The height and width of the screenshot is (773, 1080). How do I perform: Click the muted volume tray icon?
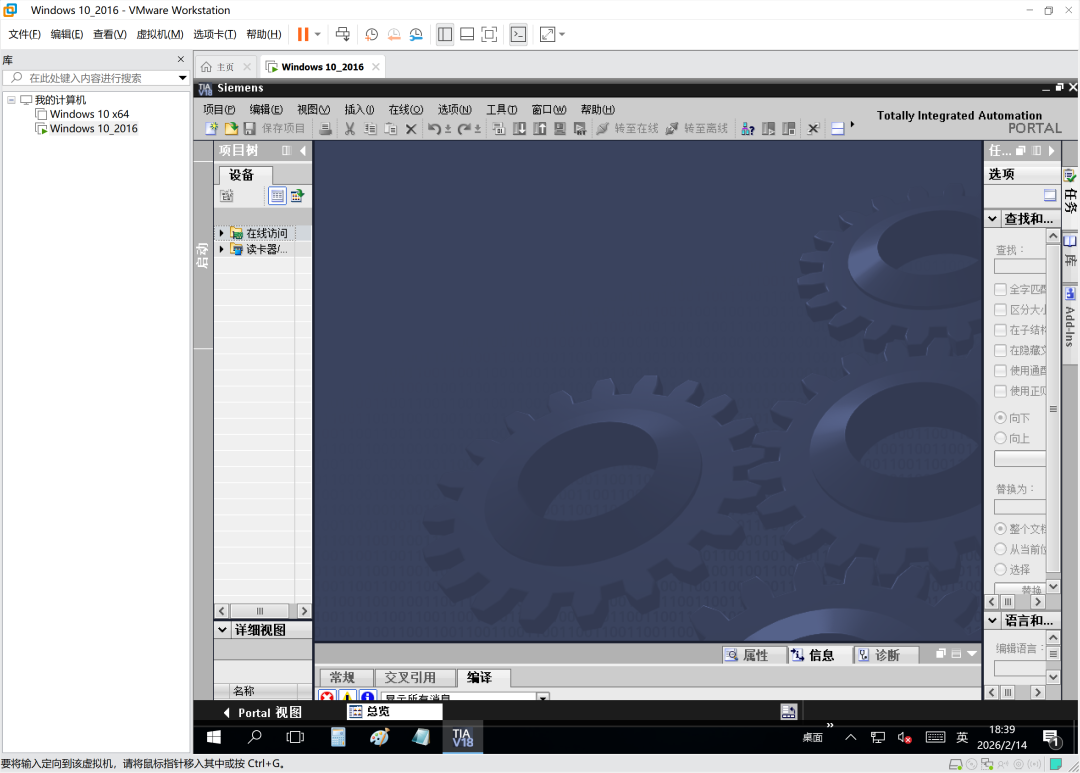click(904, 738)
